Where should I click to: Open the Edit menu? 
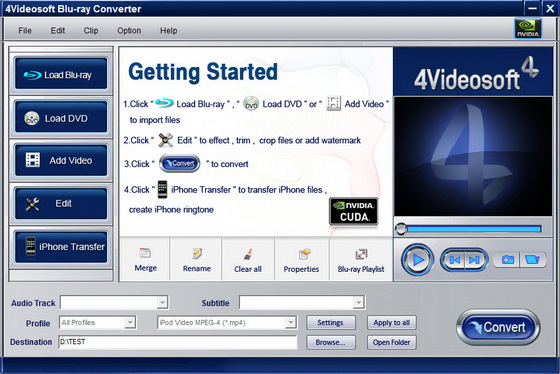(58, 31)
